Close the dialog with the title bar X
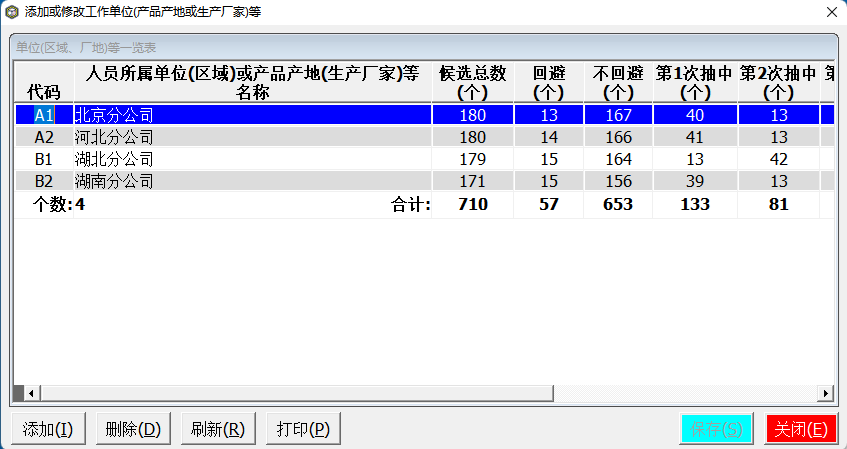Screen dimensions: 847x449 pyautogui.click(x=832, y=11)
